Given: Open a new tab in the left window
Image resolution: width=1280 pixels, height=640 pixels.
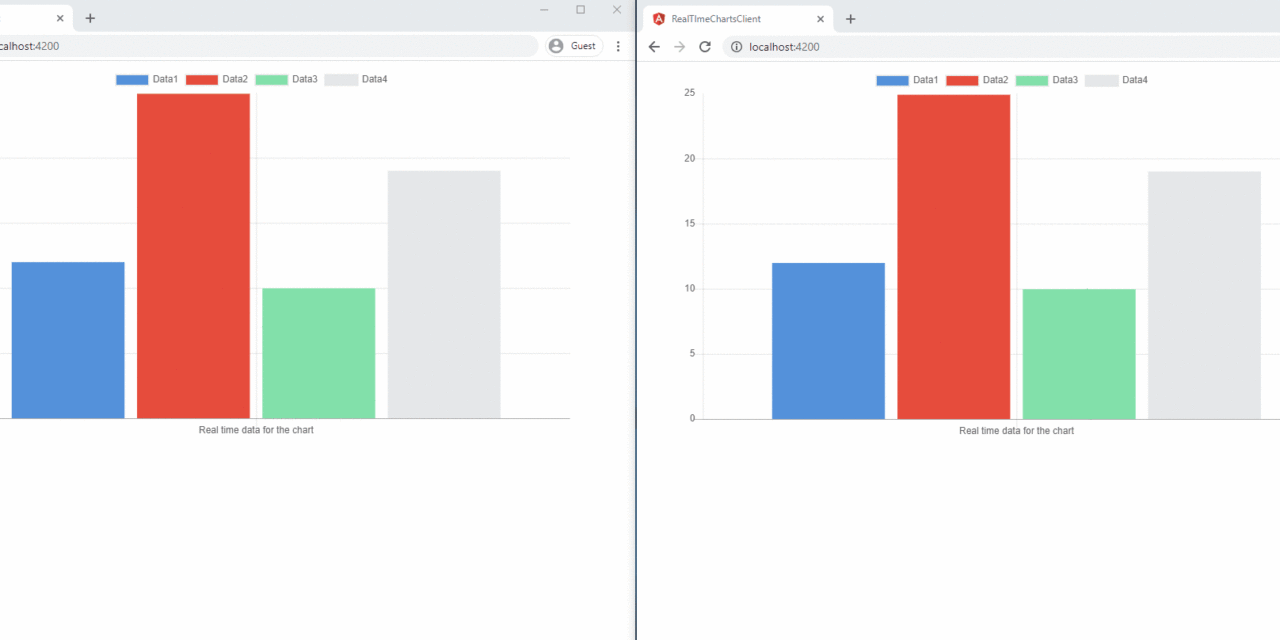Looking at the screenshot, I should point(90,18).
